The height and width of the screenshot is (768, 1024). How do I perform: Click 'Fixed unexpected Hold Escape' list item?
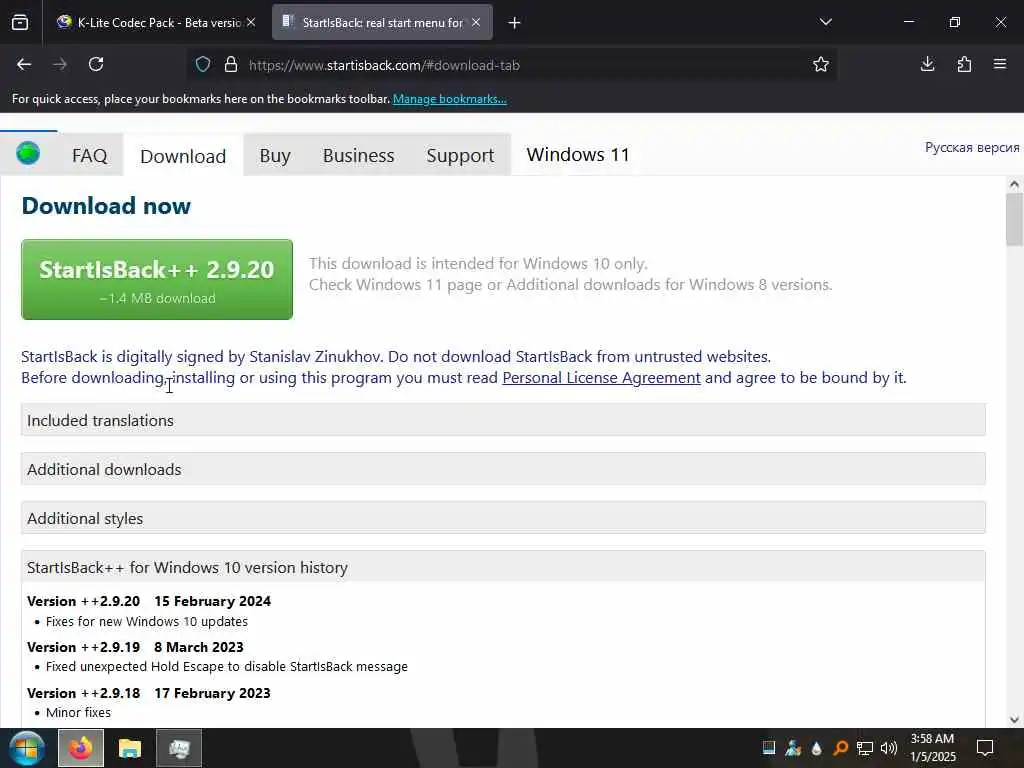(x=227, y=667)
